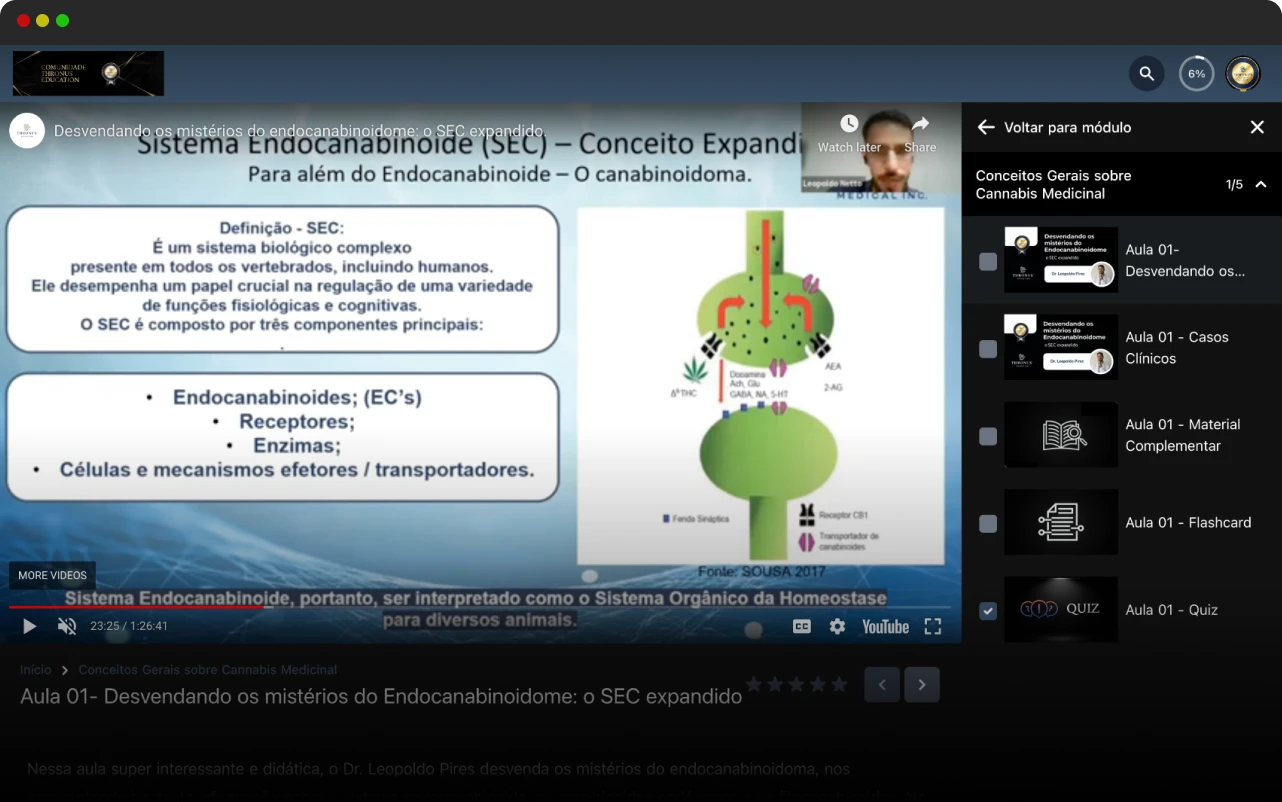Open the Quiz lesson thumbnail
The image size is (1282, 802).
pos(1061,609)
